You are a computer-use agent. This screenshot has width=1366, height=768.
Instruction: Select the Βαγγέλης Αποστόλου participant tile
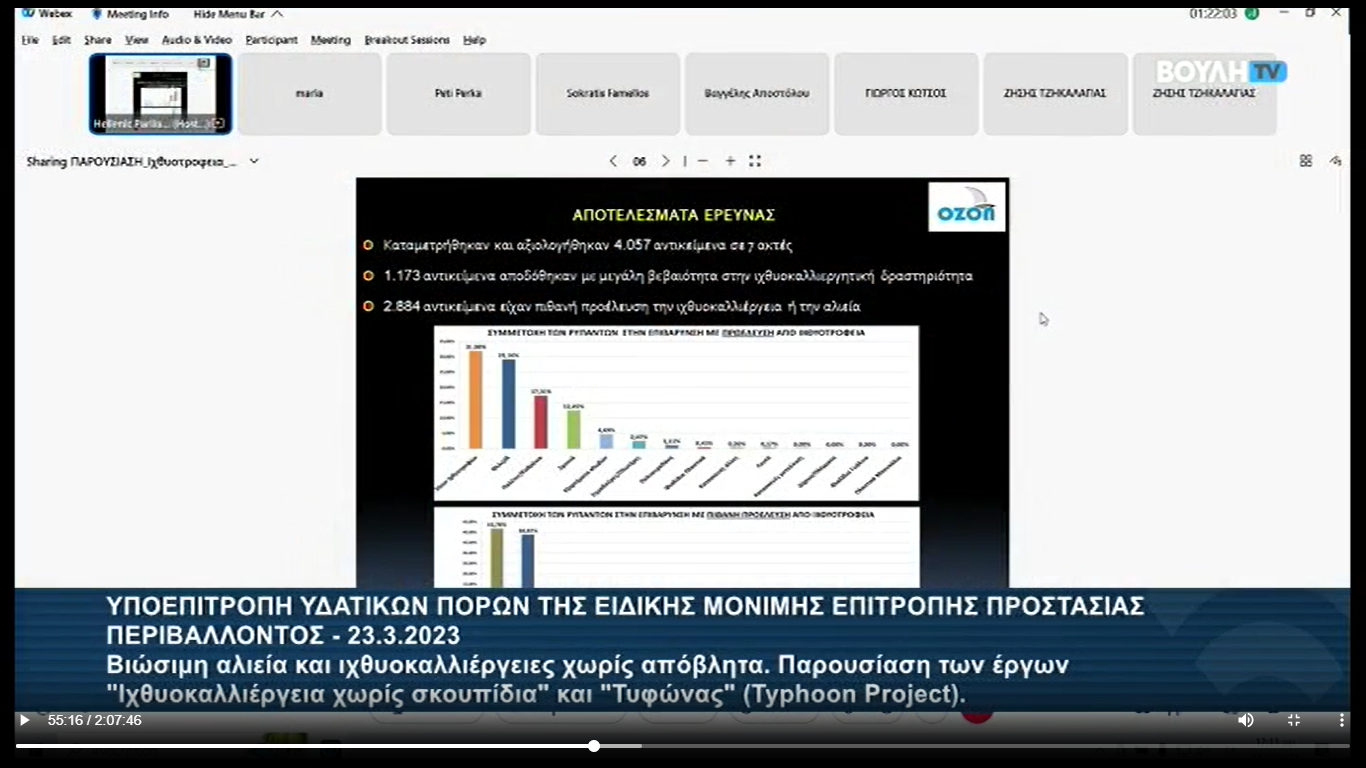[757, 94]
